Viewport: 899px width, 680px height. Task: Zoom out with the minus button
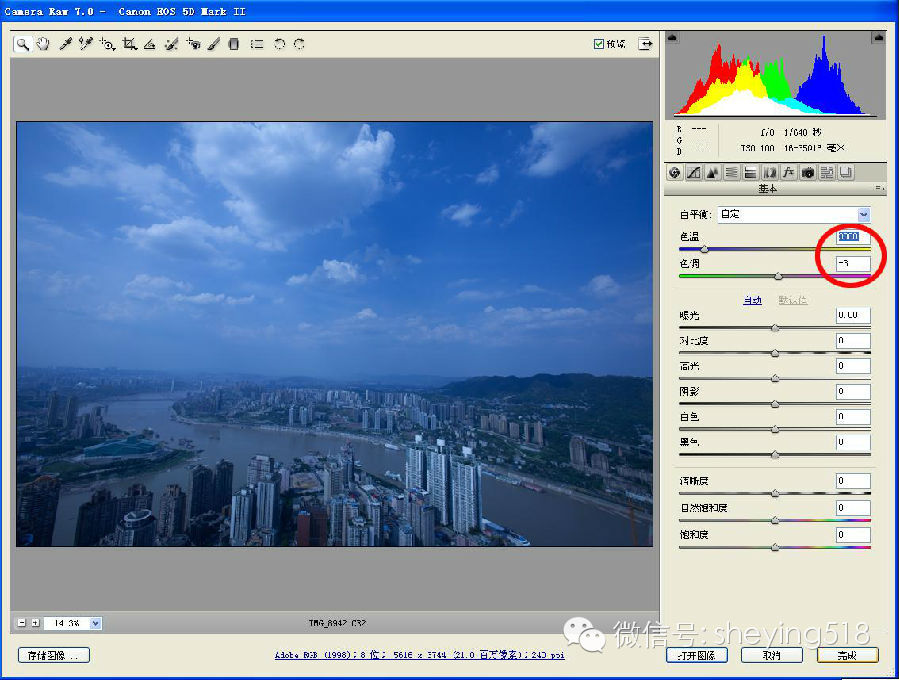tap(22, 623)
